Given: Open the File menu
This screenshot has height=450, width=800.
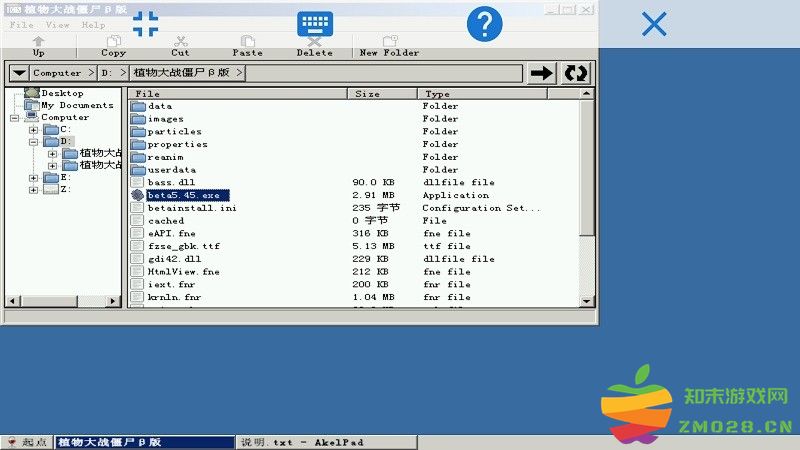Looking at the screenshot, I should [21, 25].
